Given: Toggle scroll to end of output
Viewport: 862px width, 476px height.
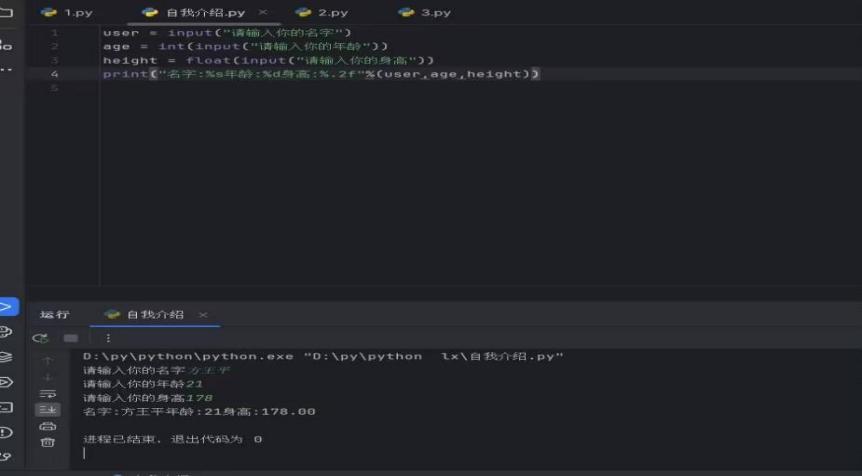Looking at the screenshot, I should 48,410.
